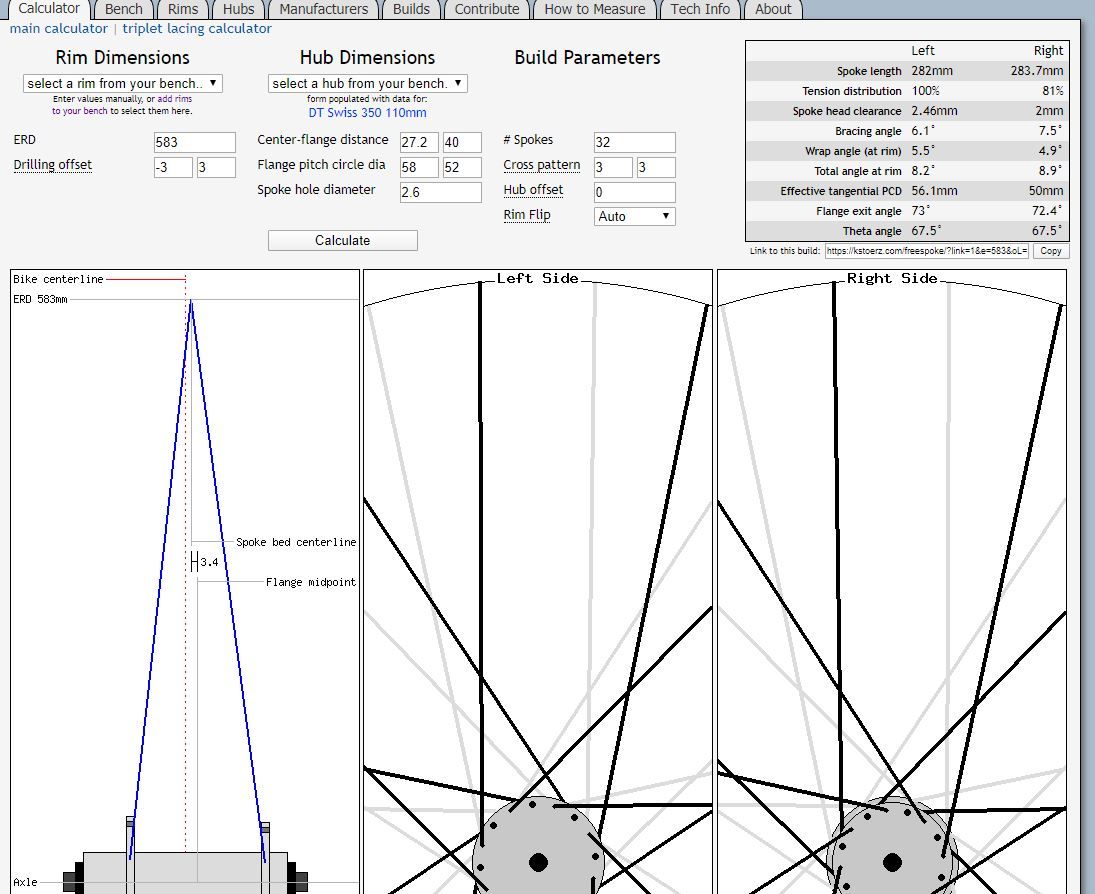Select the build link URL field
This screenshot has width=1095, height=894.
[926, 251]
